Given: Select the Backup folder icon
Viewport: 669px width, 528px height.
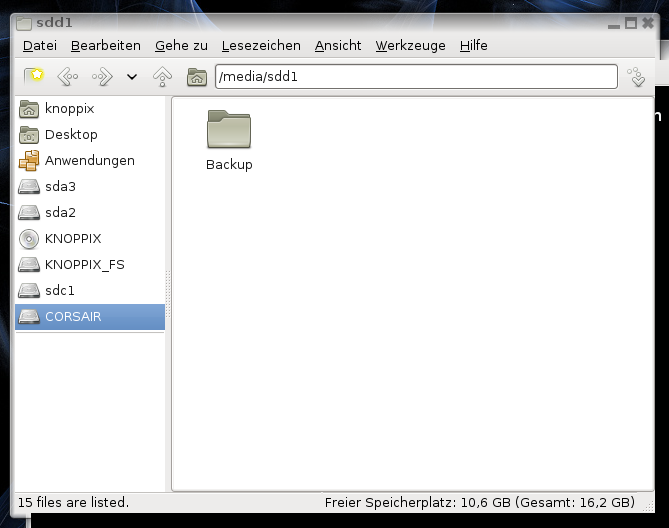Looking at the screenshot, I should [x=229, y=129].
